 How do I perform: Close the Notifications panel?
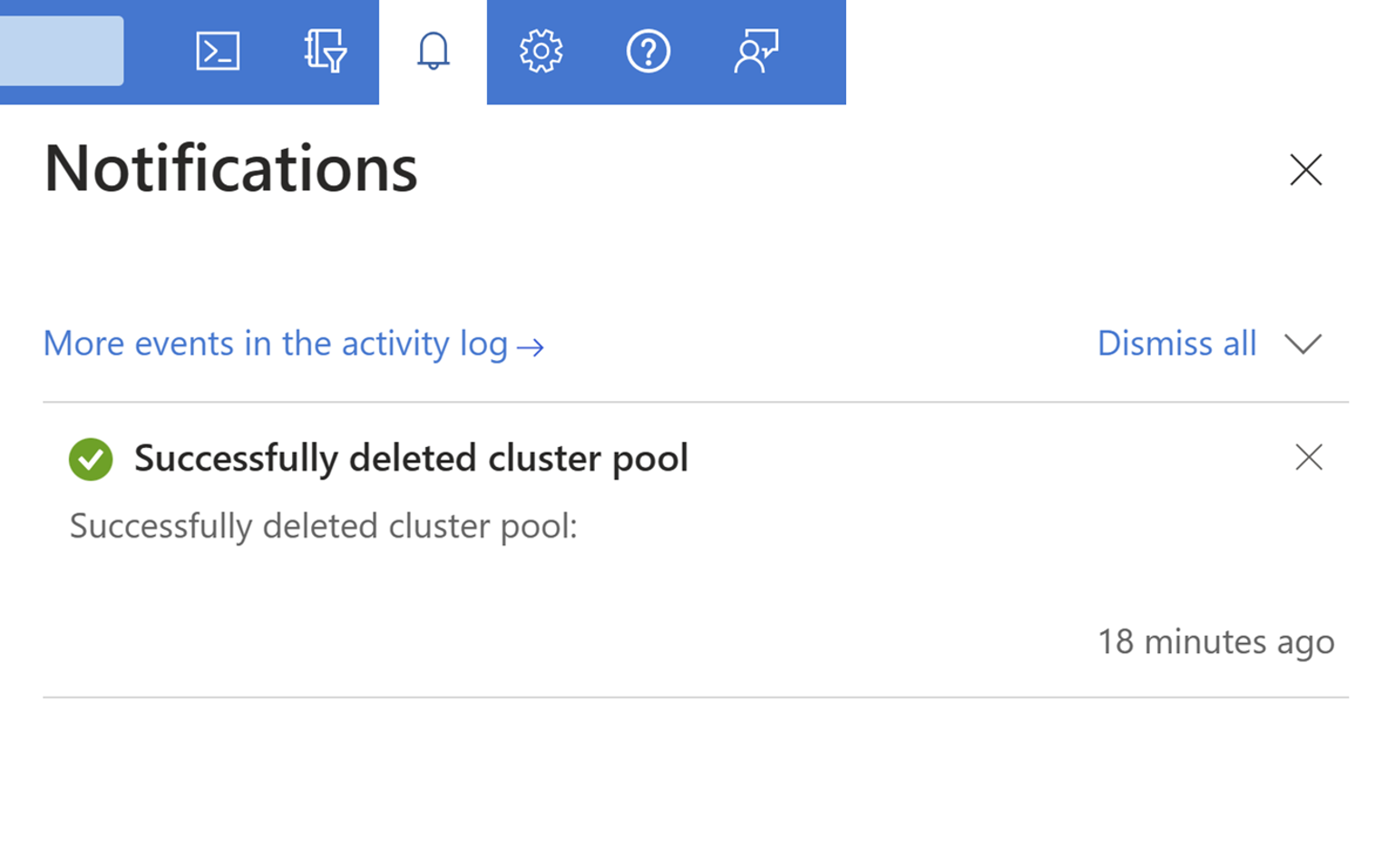[1305, 170]
